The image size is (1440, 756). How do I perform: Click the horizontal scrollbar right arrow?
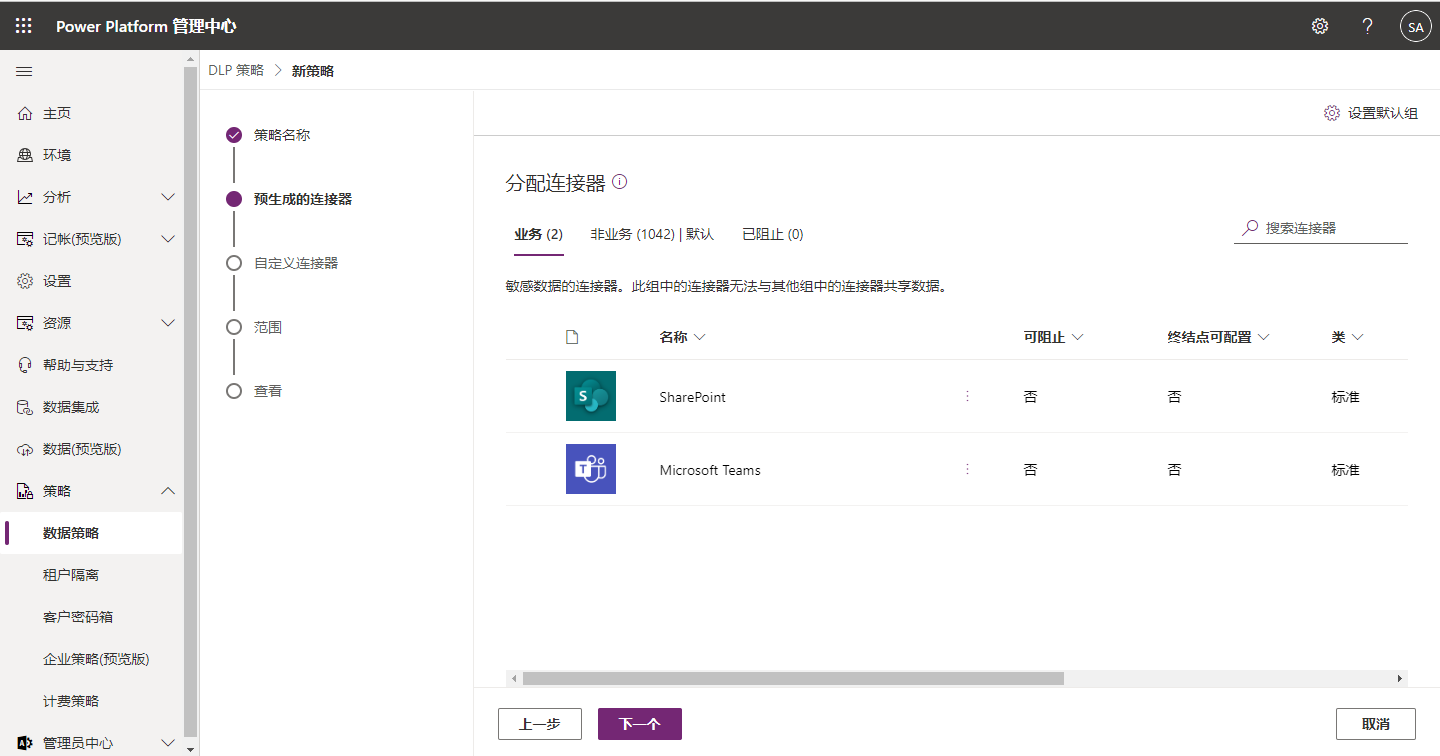point(1400,678)
